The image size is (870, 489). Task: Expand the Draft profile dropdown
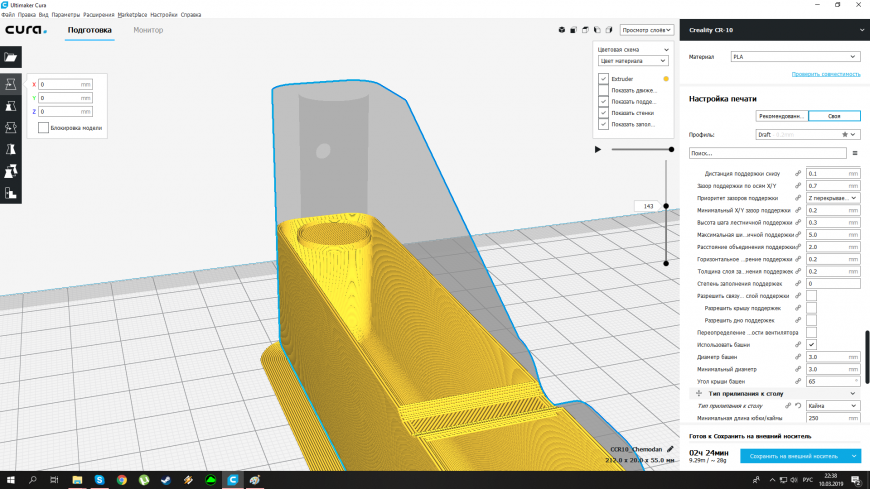[808, 133]
